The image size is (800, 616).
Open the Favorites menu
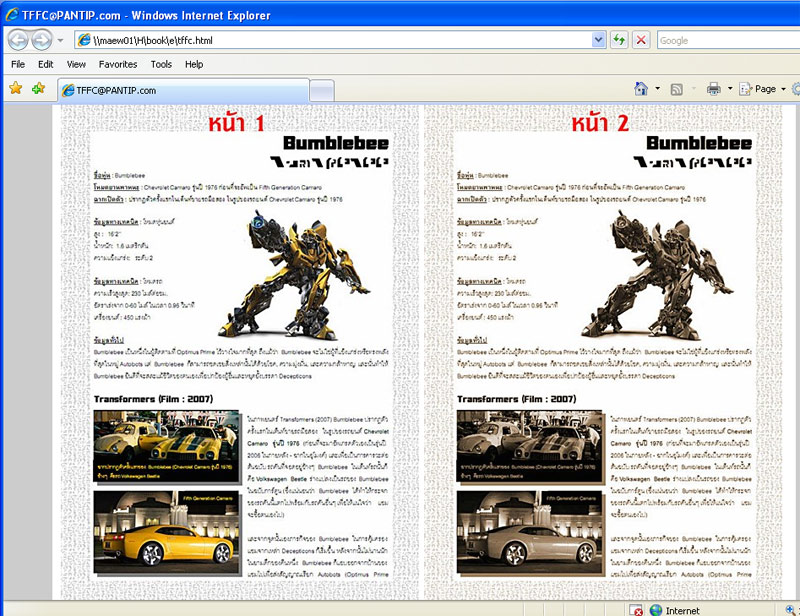[x=118, y=64]
